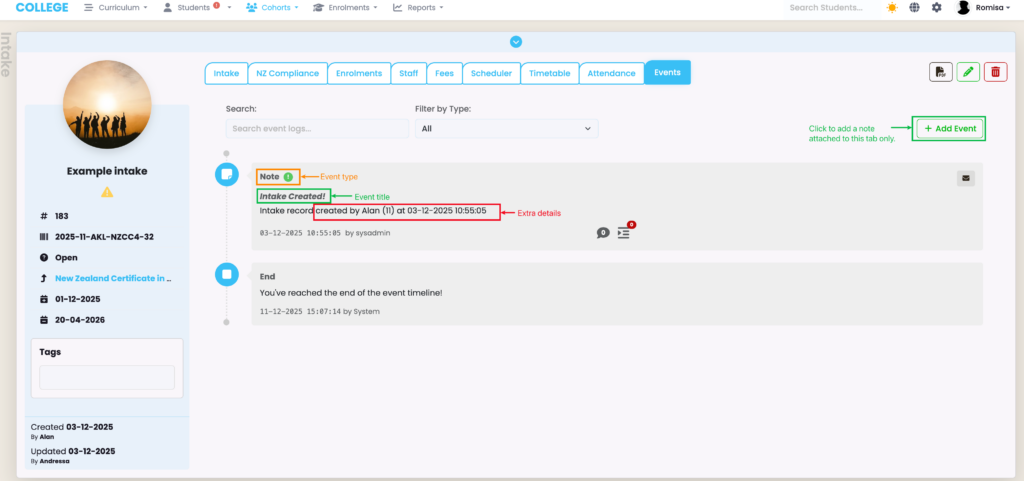Screen dimensions: 1024x481
Task: Expand the collapsed header chevron
Action: point(516,42)
